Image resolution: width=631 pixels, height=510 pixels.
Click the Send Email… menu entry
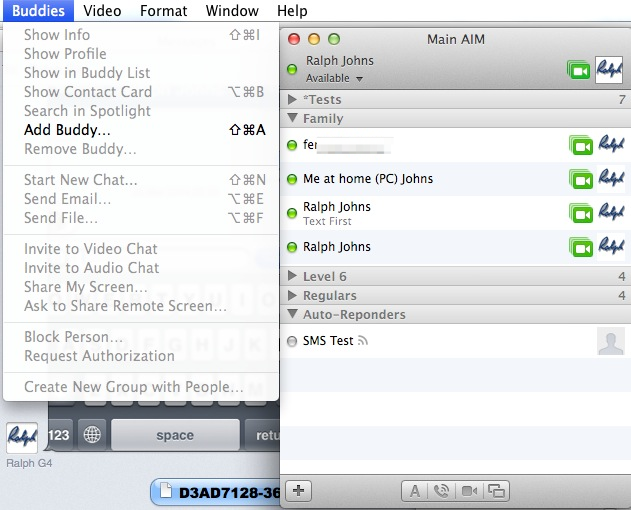pyautogui.click(x=141, y=199)
